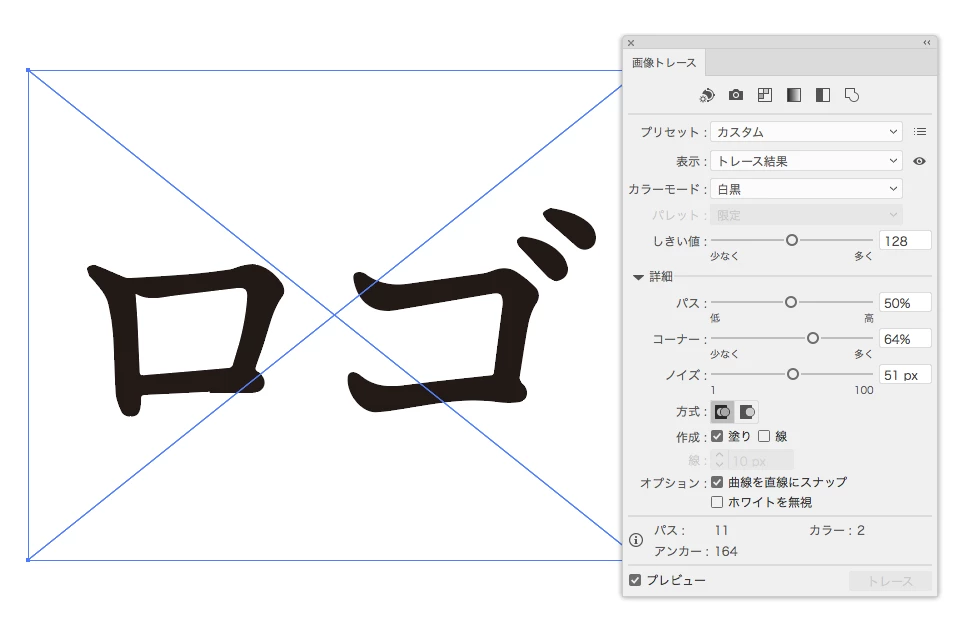
Task: Click the パス : 11 readout
Action: pyautogui.click(x=691, y=530)
